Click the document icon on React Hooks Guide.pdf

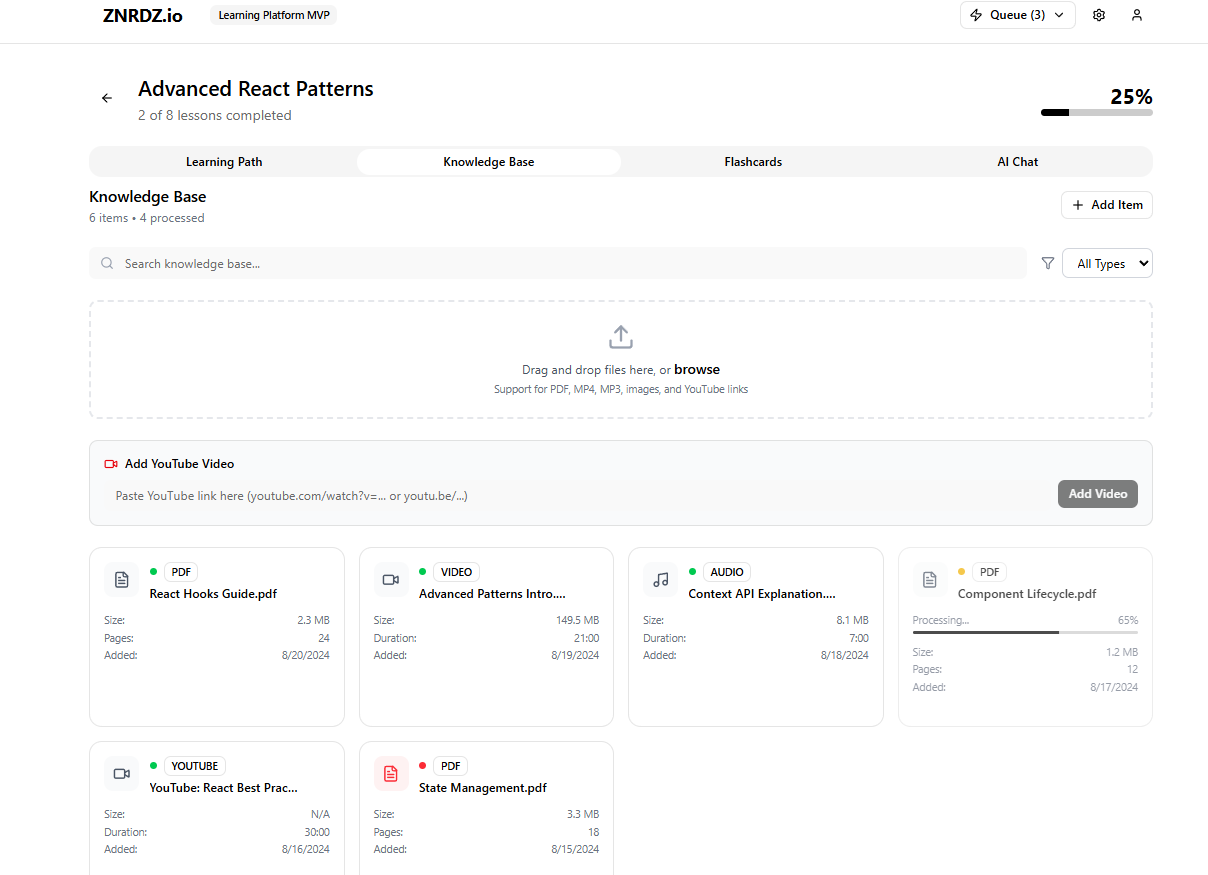point(122,580)
